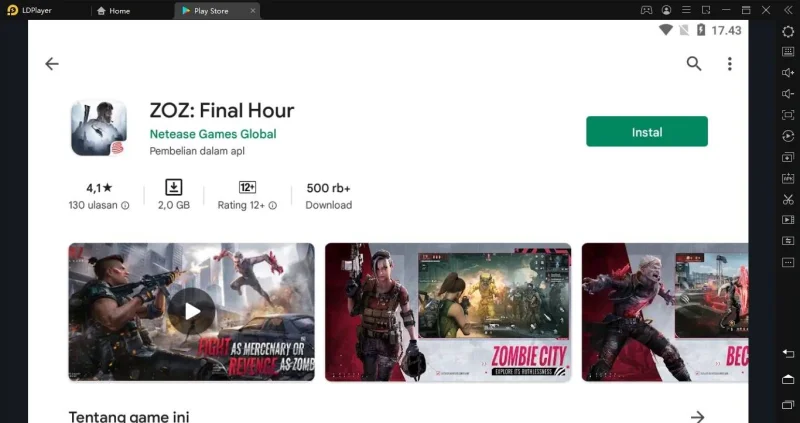Open LDPlayer hamburger menu

pyautogui.click(x=686, y=10)
